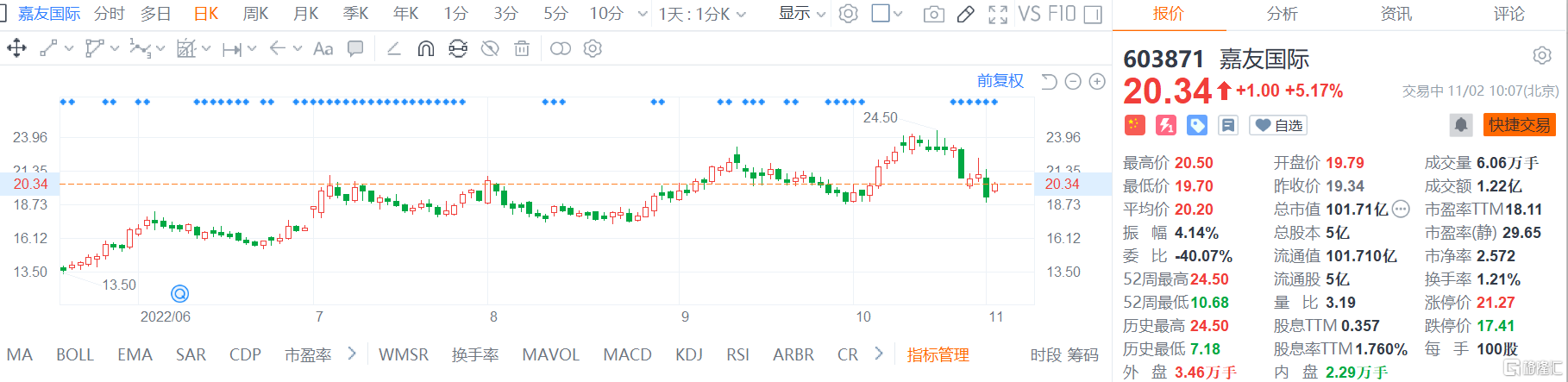Screen dimensions: 1568x382
Task: Open 指标管理 indicator management
Action: [938, 354]
